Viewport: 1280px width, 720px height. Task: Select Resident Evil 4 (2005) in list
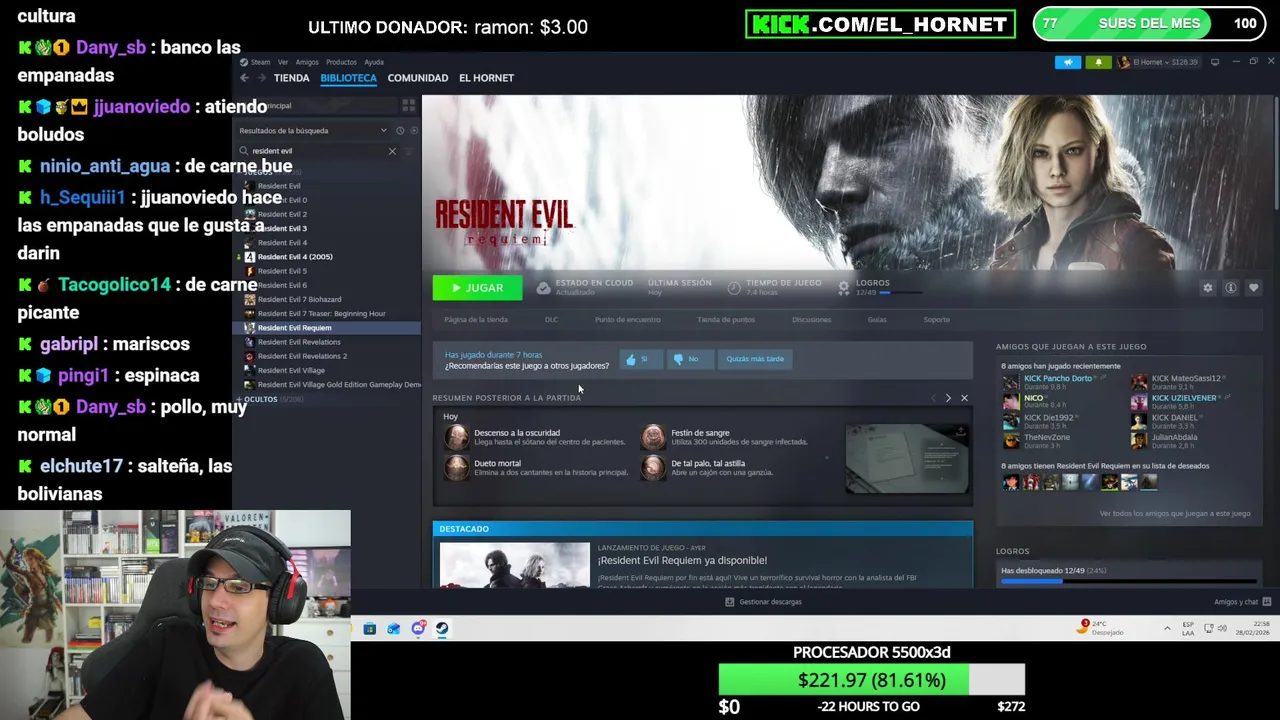tap(295, 257)
